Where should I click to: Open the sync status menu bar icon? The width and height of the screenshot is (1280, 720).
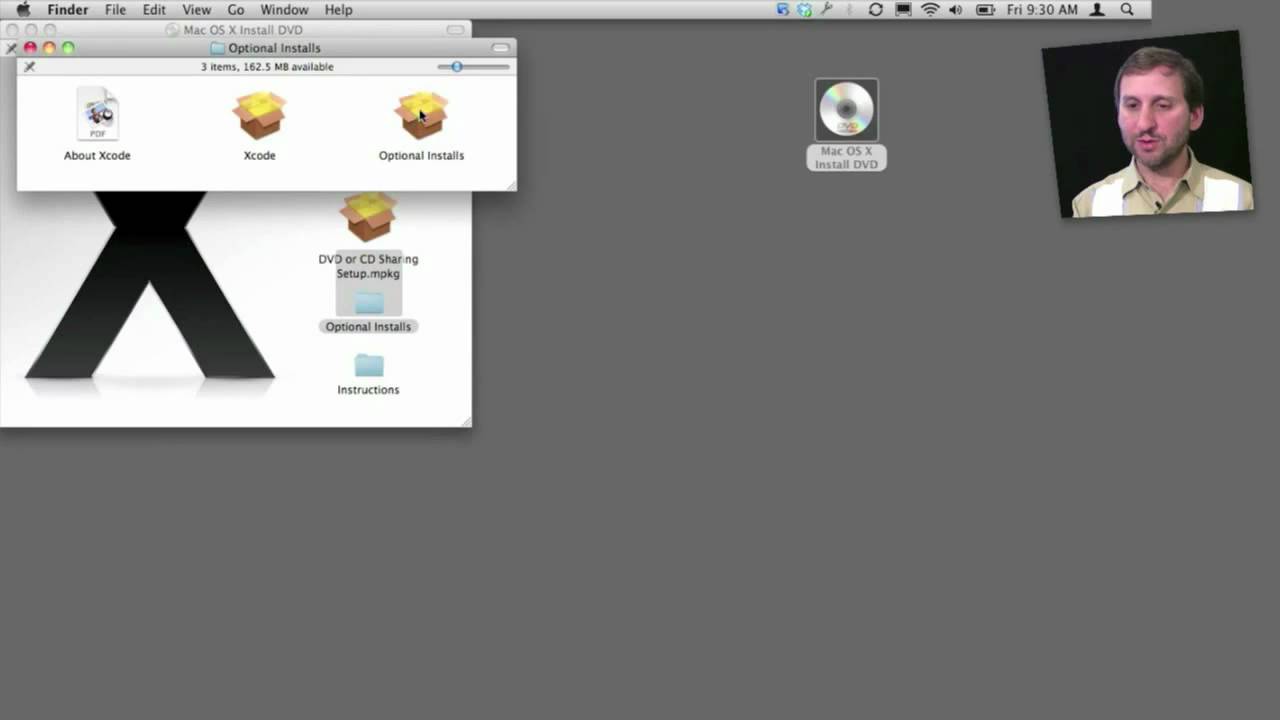[875, 10]
